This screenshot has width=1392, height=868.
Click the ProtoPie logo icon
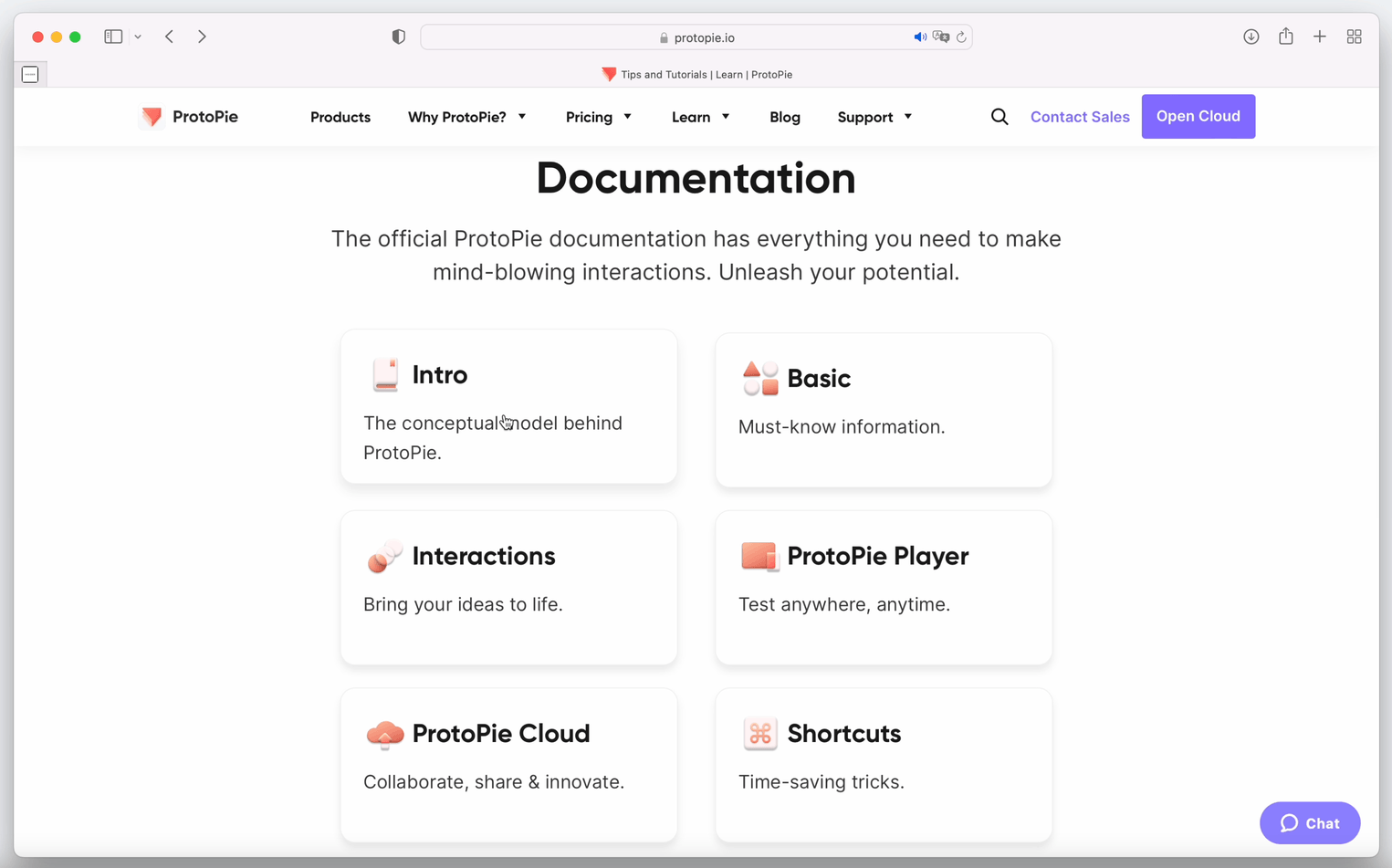[152, 117]
